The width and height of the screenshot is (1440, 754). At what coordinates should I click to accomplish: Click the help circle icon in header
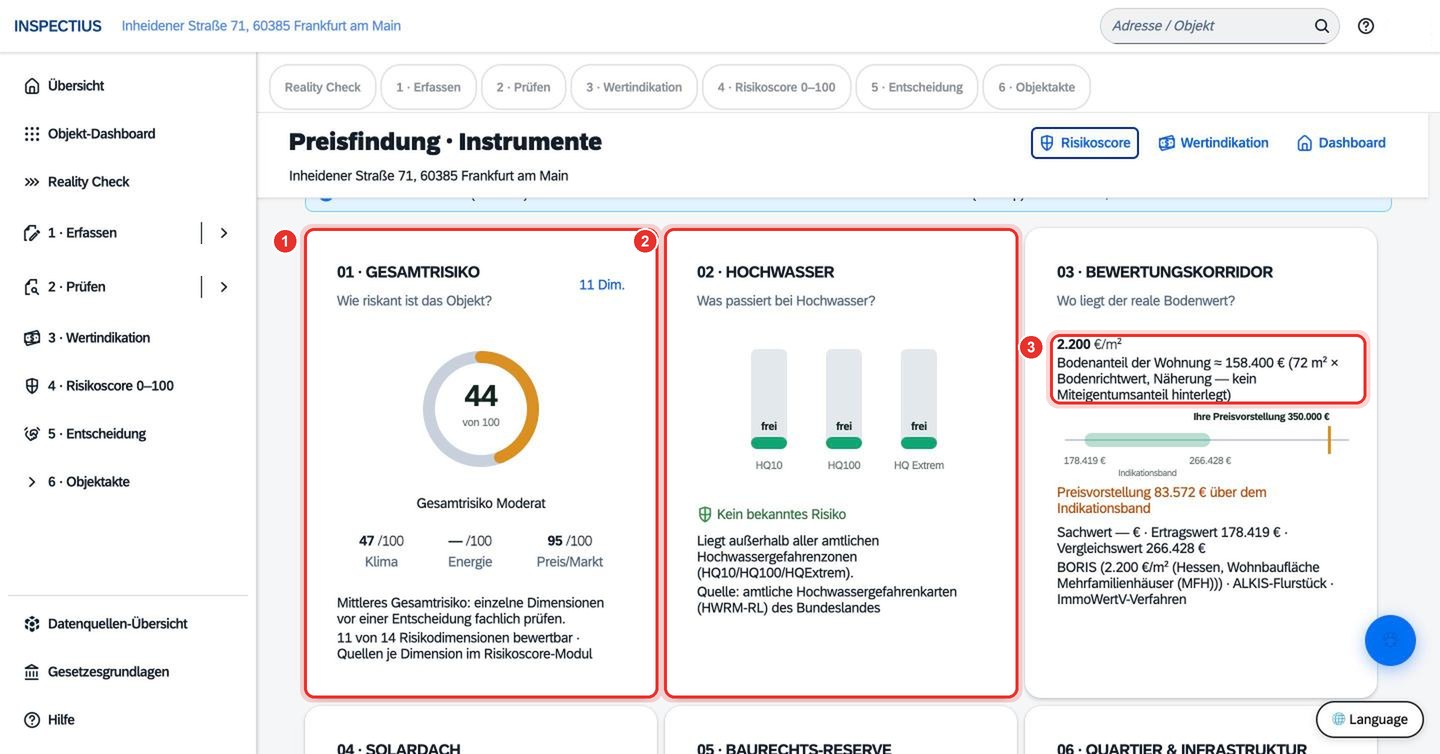coord(1366,26)
